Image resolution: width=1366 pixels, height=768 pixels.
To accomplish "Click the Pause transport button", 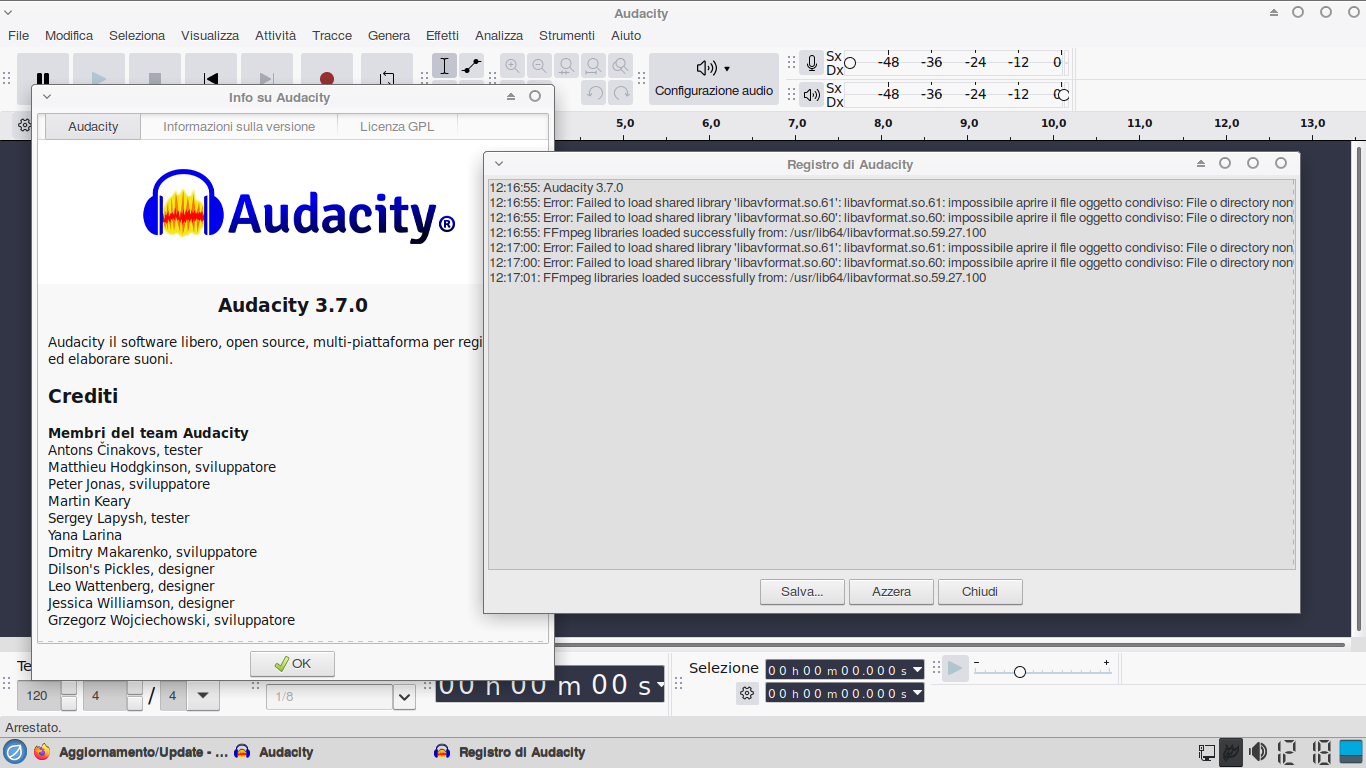I will (x=43, y=70).
